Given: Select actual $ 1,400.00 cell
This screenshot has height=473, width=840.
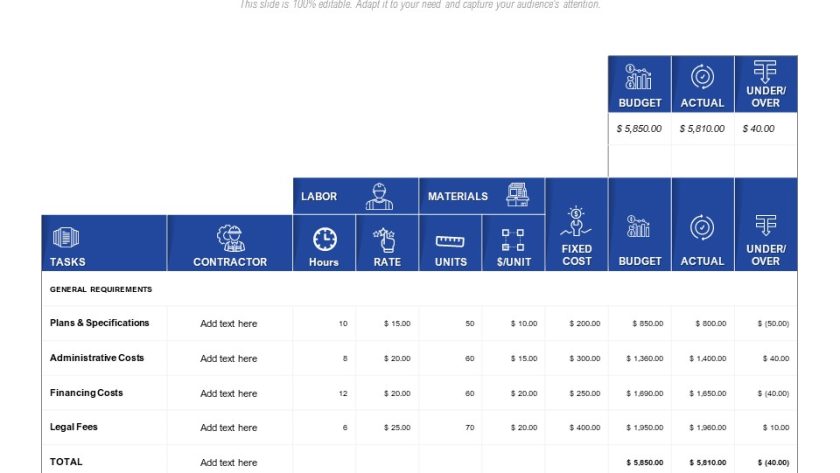Looking at the screenshot, I should click(708, 358).
